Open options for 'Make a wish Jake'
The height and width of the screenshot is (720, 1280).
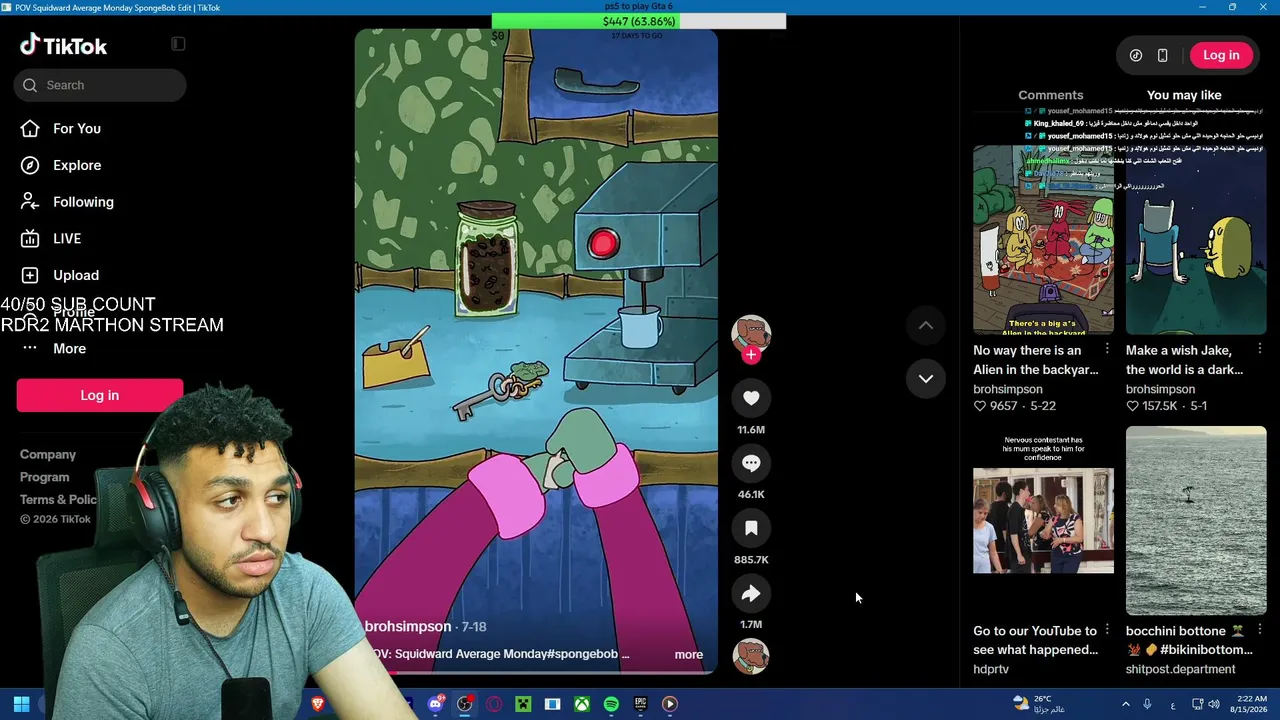click(1259, 349)
